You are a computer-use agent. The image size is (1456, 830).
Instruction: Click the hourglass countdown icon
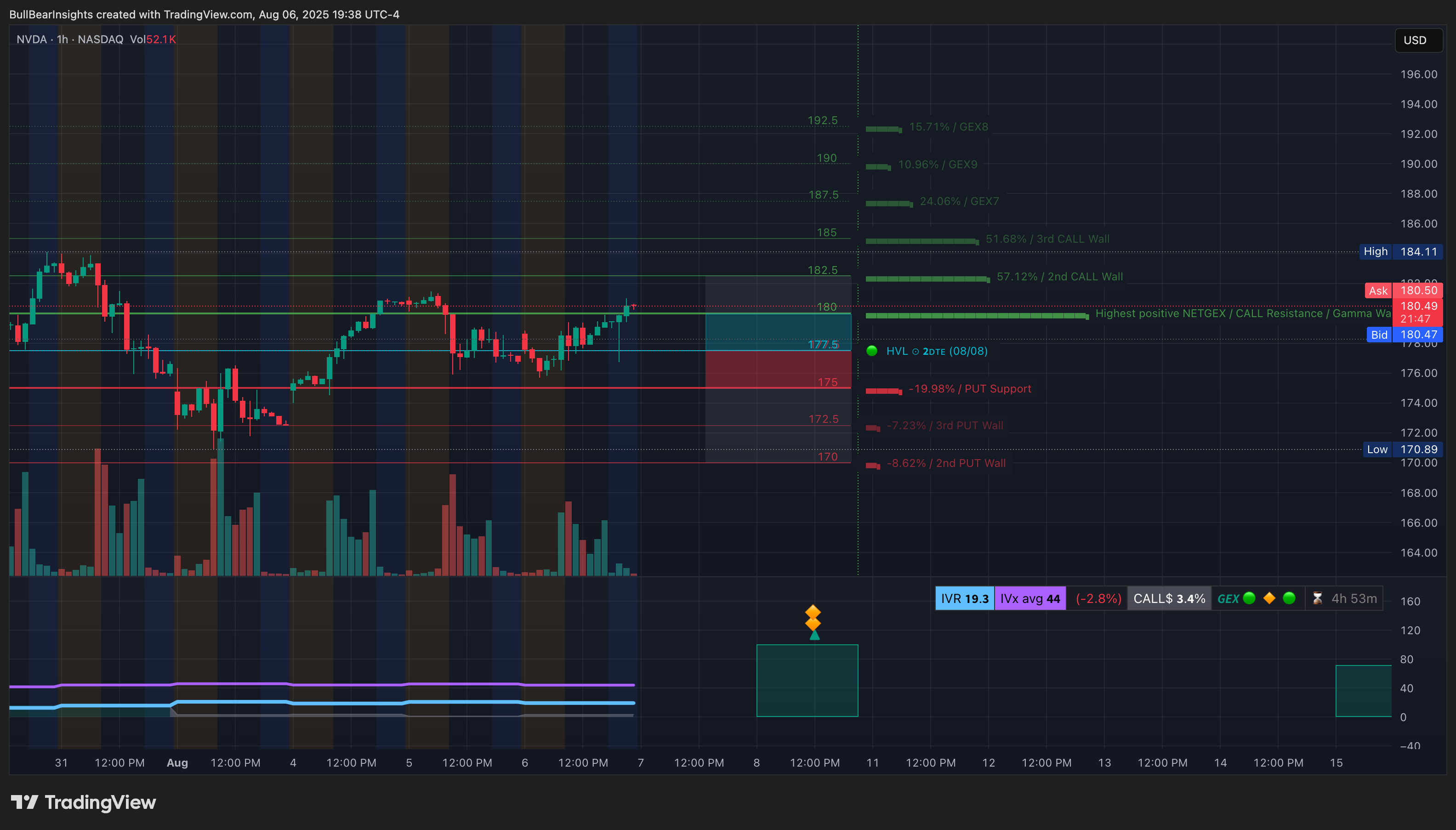coord(1318,598)
